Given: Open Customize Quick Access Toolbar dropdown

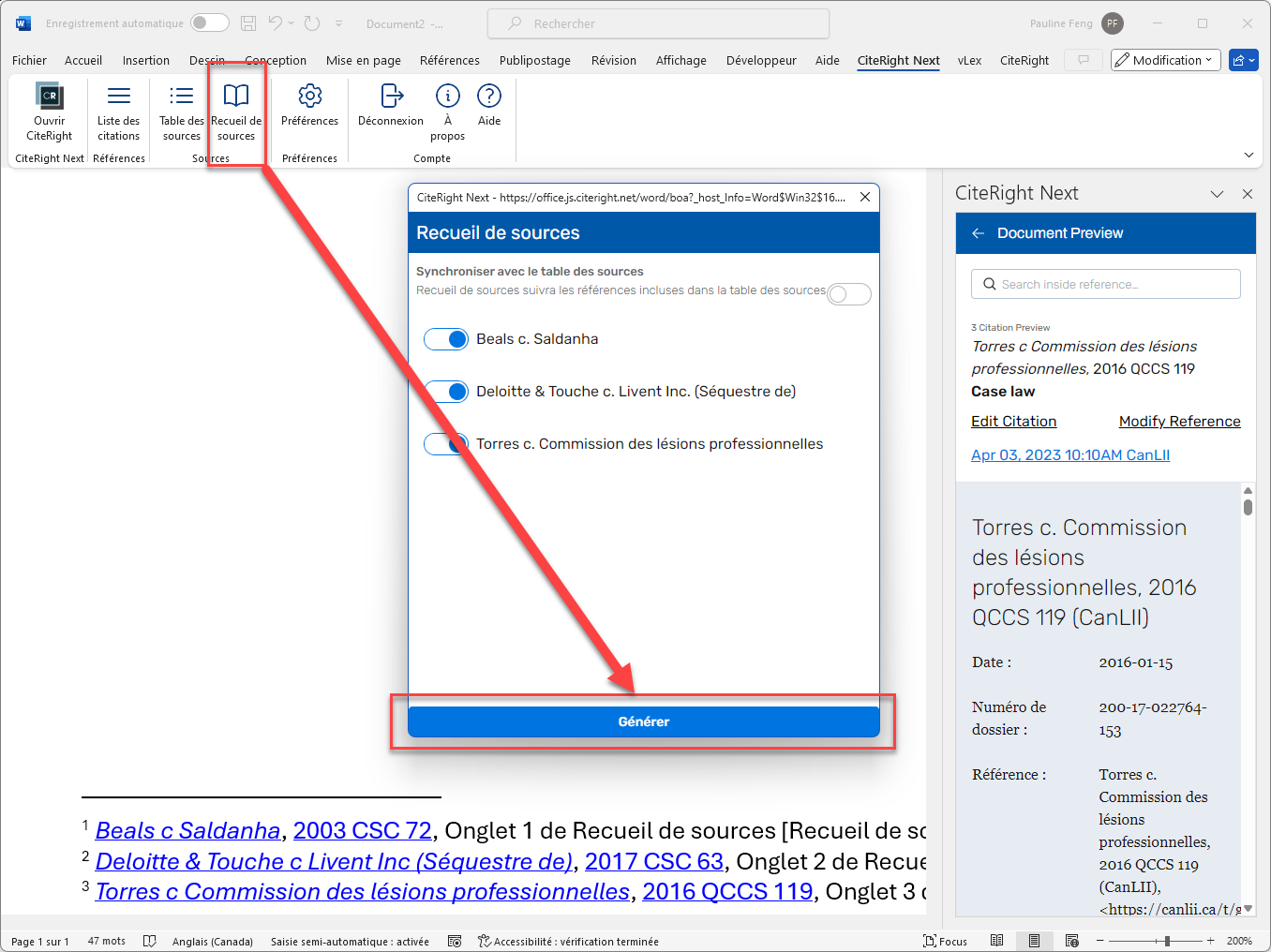Looking at the screenshot, I should [338, 23].
